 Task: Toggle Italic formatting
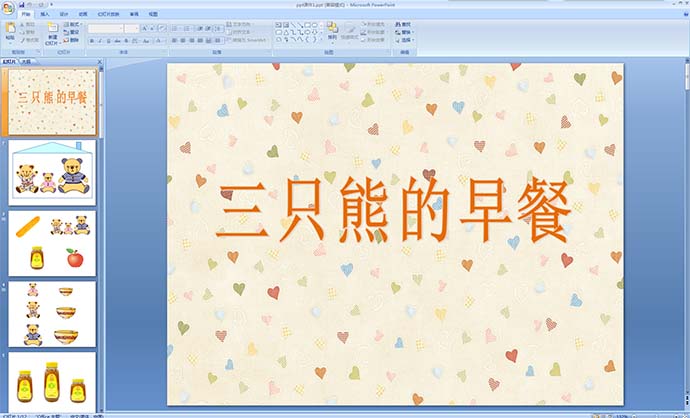click(100, 41)
